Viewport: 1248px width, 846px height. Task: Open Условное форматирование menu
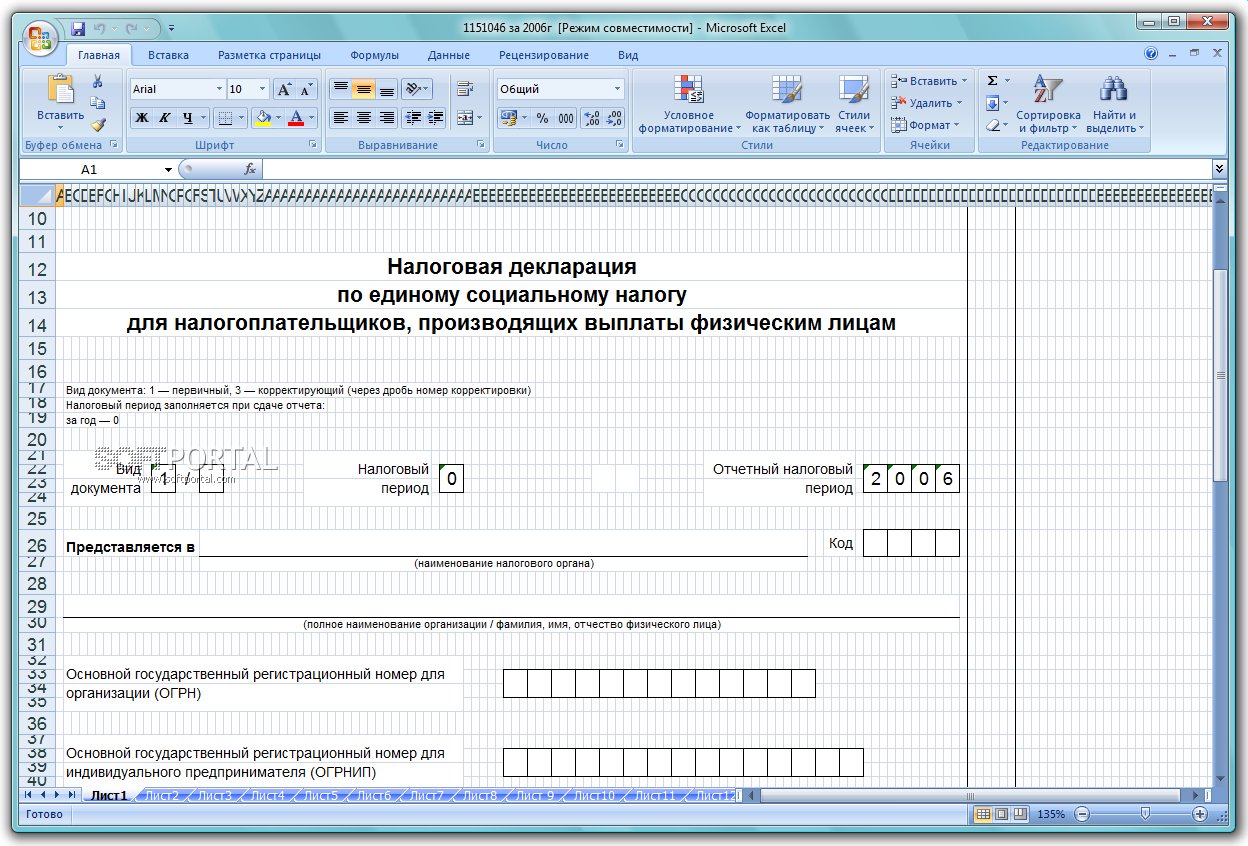point(689,104)
